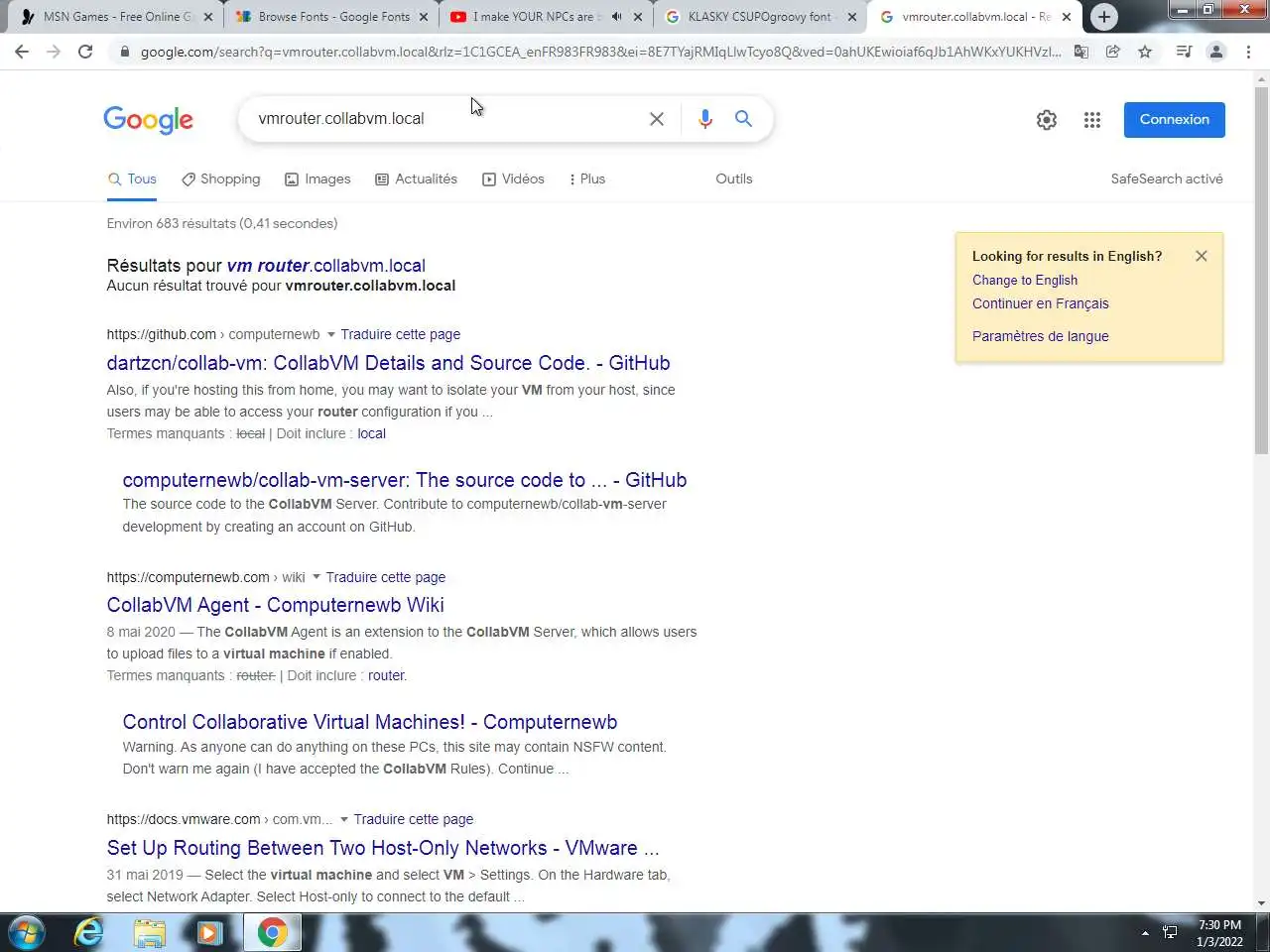This screenshot has height=952, width=1270.
Task: Go back to the previous page
Action: point(22,52)
